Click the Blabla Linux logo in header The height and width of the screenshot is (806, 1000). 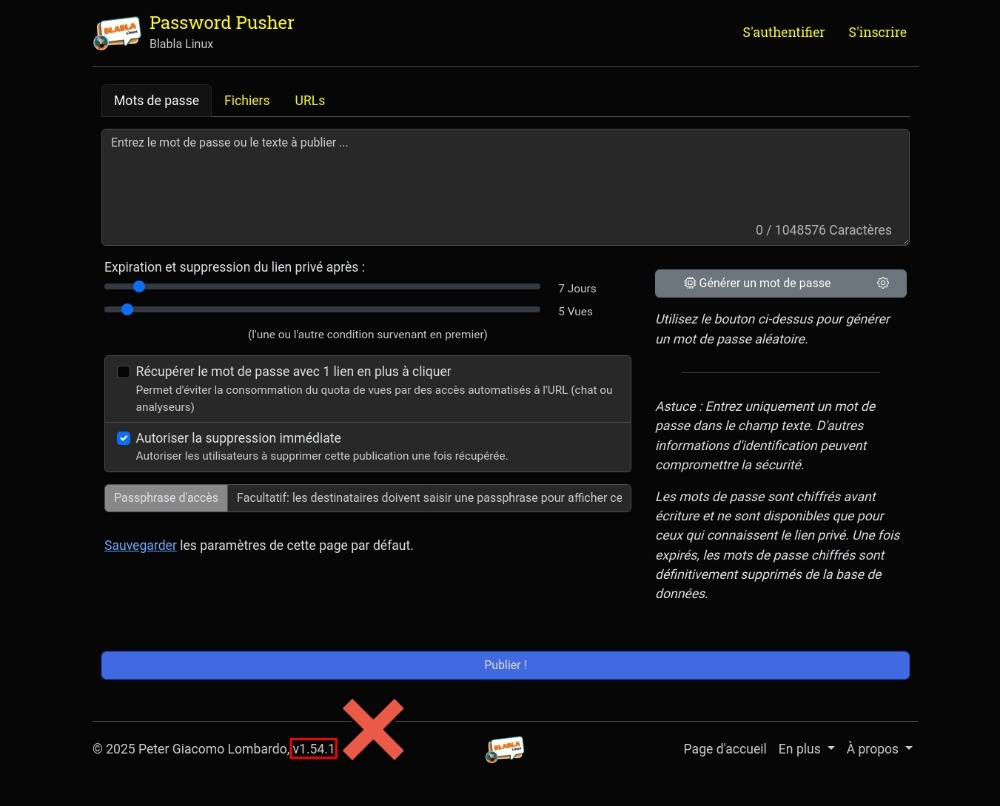(x=117, y=33)
